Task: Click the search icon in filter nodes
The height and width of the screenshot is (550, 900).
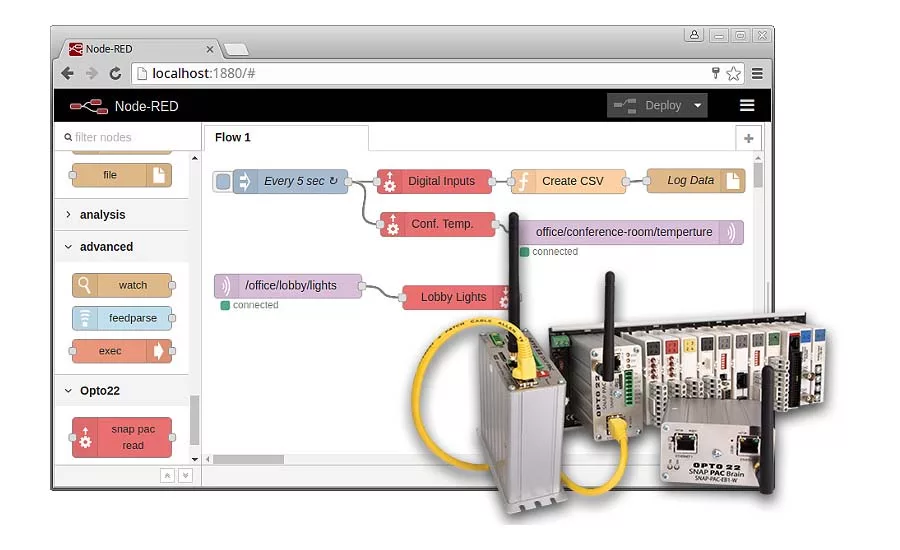Action: (x=68, y=137)
